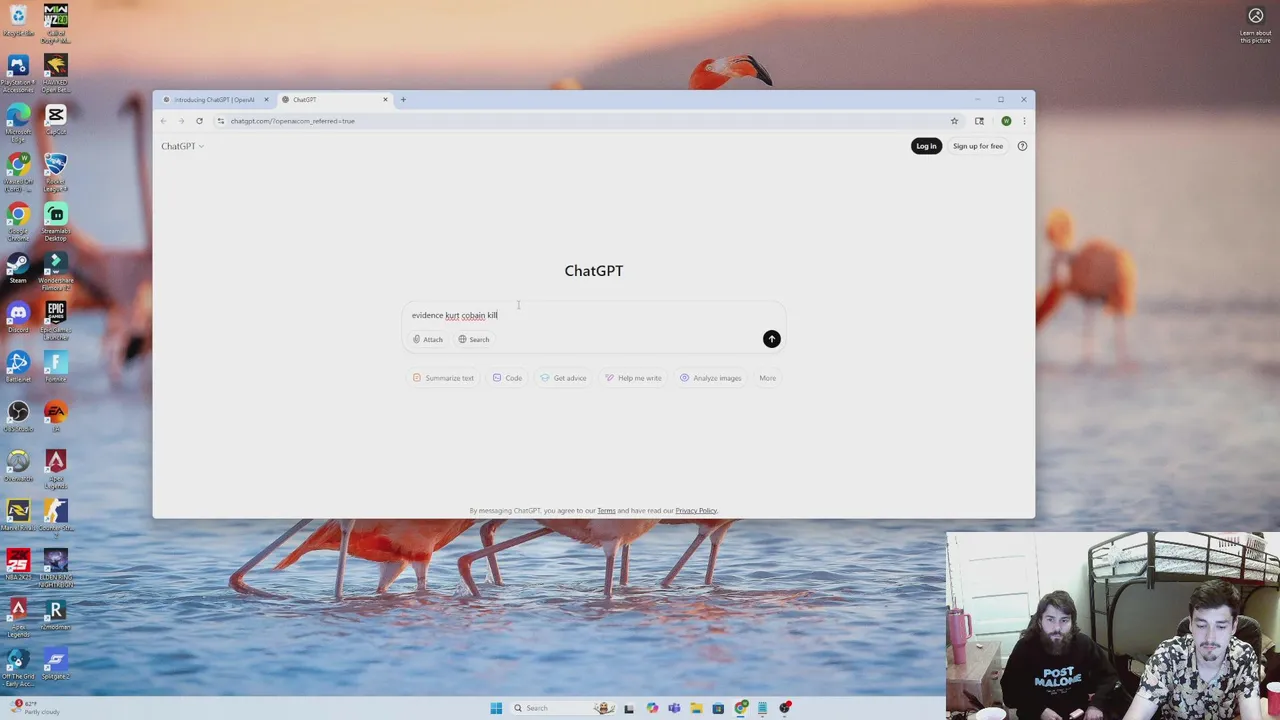Viewport: 1280px width, 720px height.
Task: Close the ChatGPT tab
Action: [x=385, y=100]
